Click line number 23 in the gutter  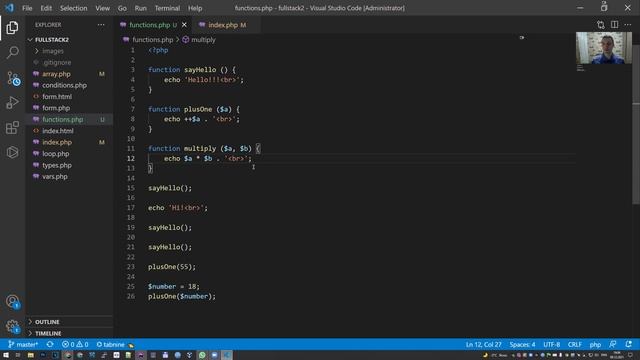click(131, 267)
